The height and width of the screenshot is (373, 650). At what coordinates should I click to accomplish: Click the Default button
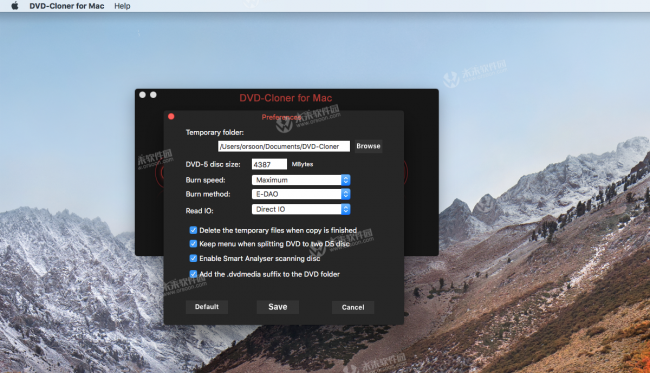[x=206, y=307]
